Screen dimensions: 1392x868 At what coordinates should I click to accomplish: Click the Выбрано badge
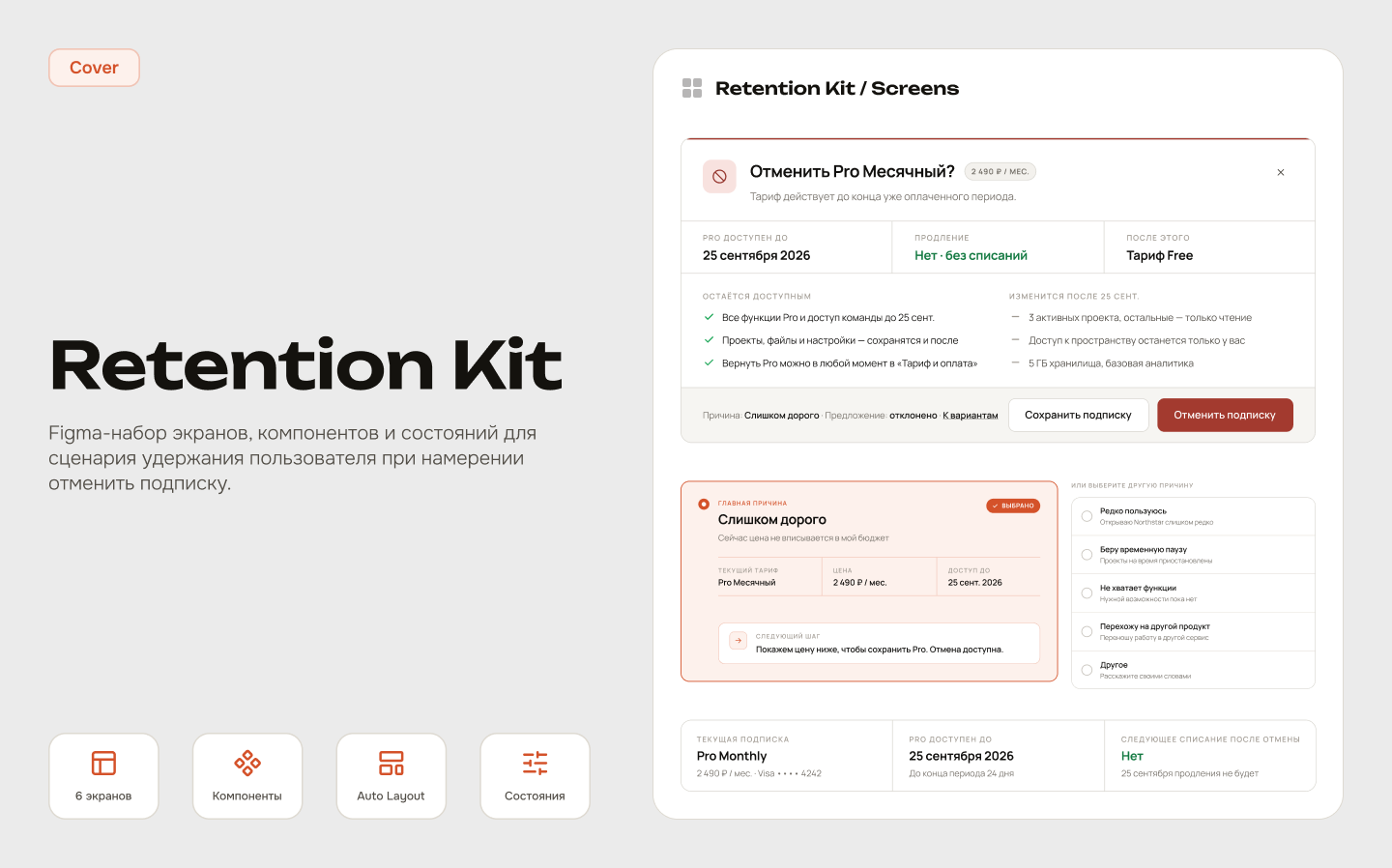pos(1013,506)
